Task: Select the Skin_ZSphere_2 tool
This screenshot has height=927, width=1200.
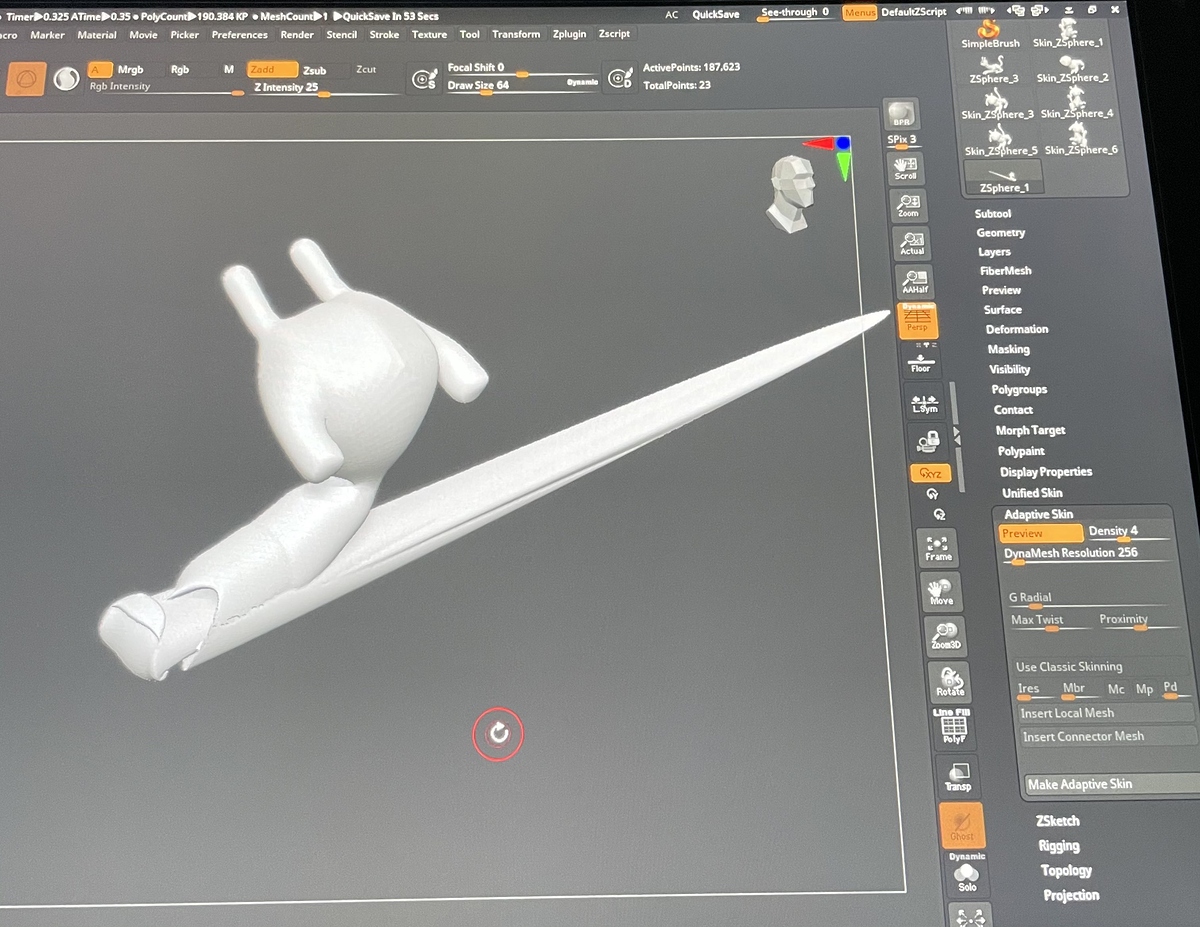Action: pos(1072,68)
